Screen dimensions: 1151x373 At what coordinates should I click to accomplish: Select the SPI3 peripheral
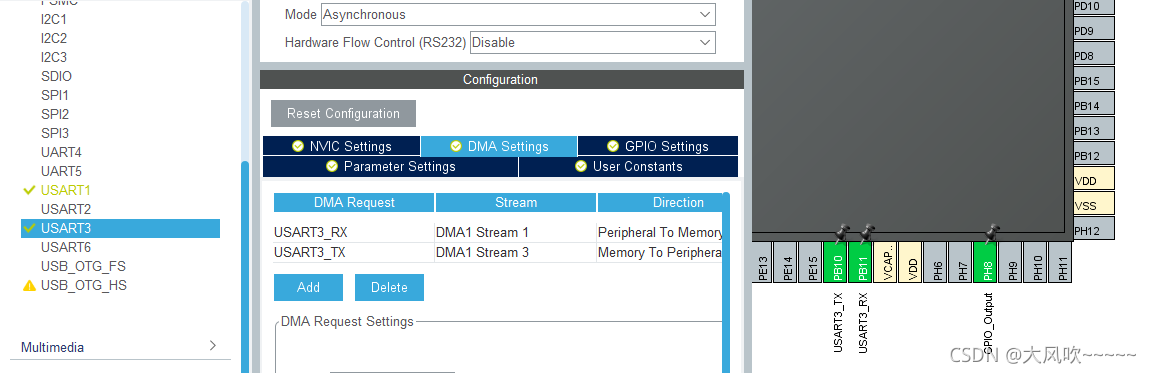tap(55, 134)
